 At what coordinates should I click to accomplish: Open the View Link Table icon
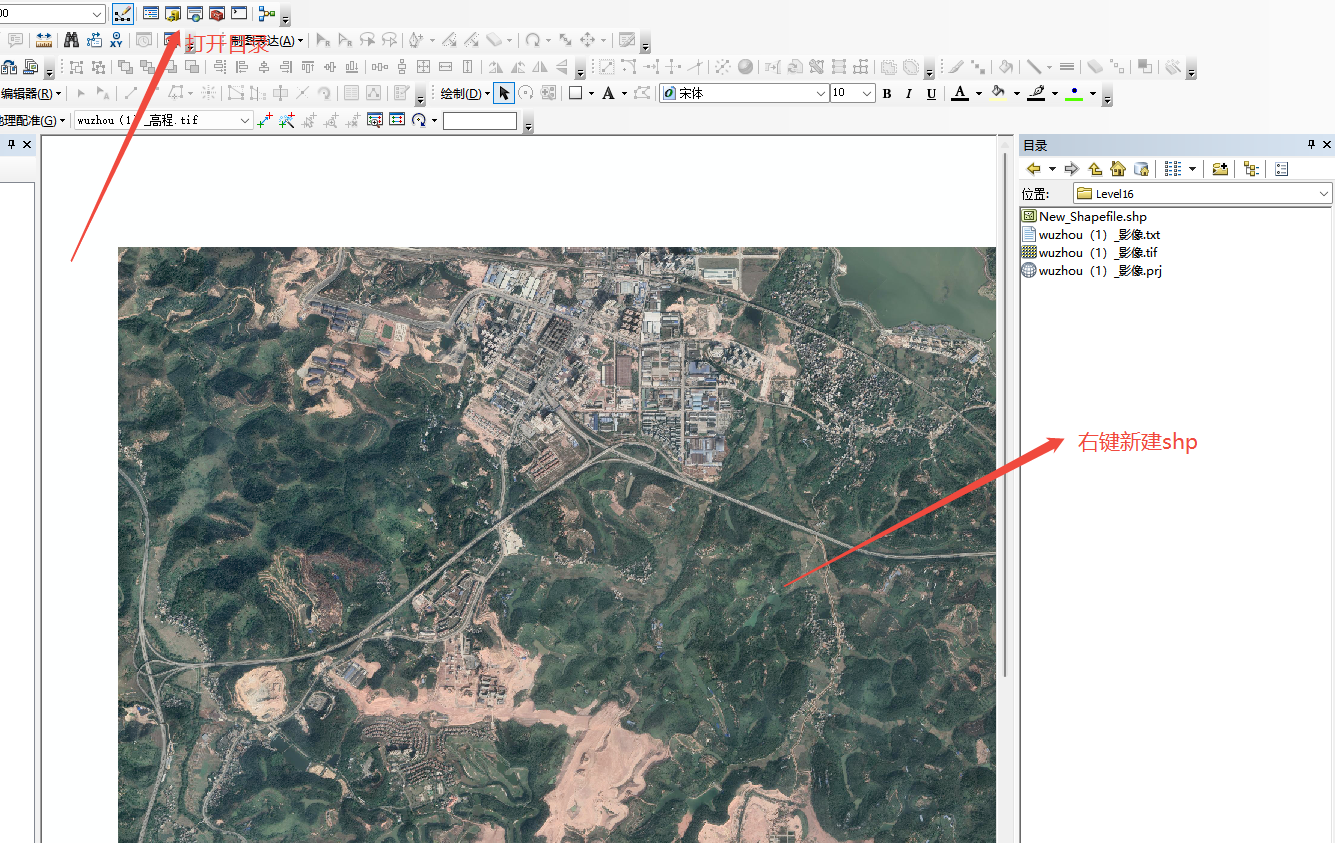click(398, 120)
